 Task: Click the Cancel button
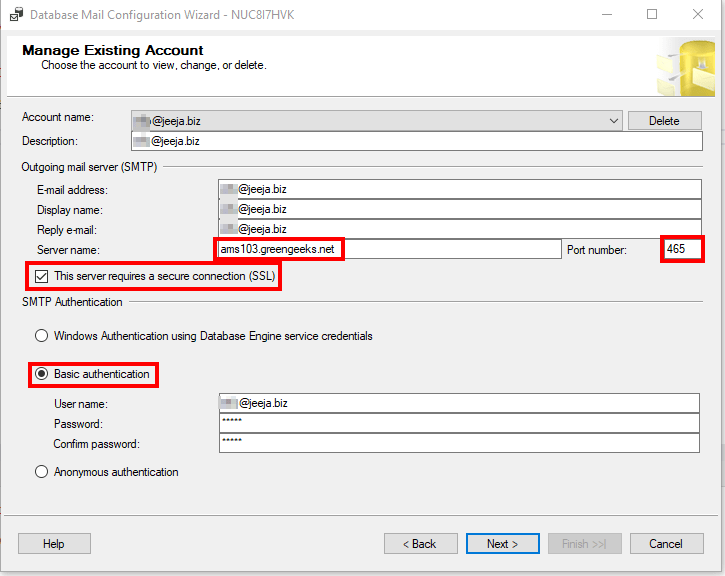666,544
